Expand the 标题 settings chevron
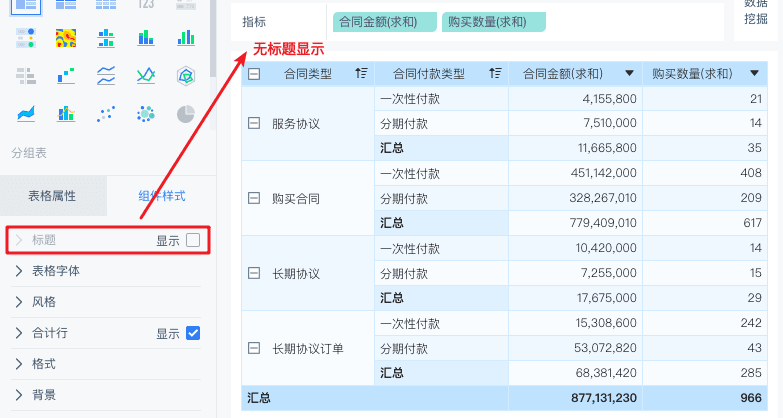Screen dimensions: 783x418 coord(18,240)
